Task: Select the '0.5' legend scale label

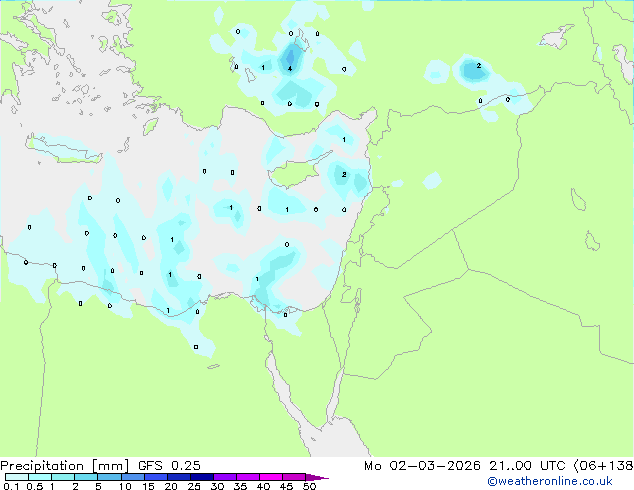Action: 35,486
